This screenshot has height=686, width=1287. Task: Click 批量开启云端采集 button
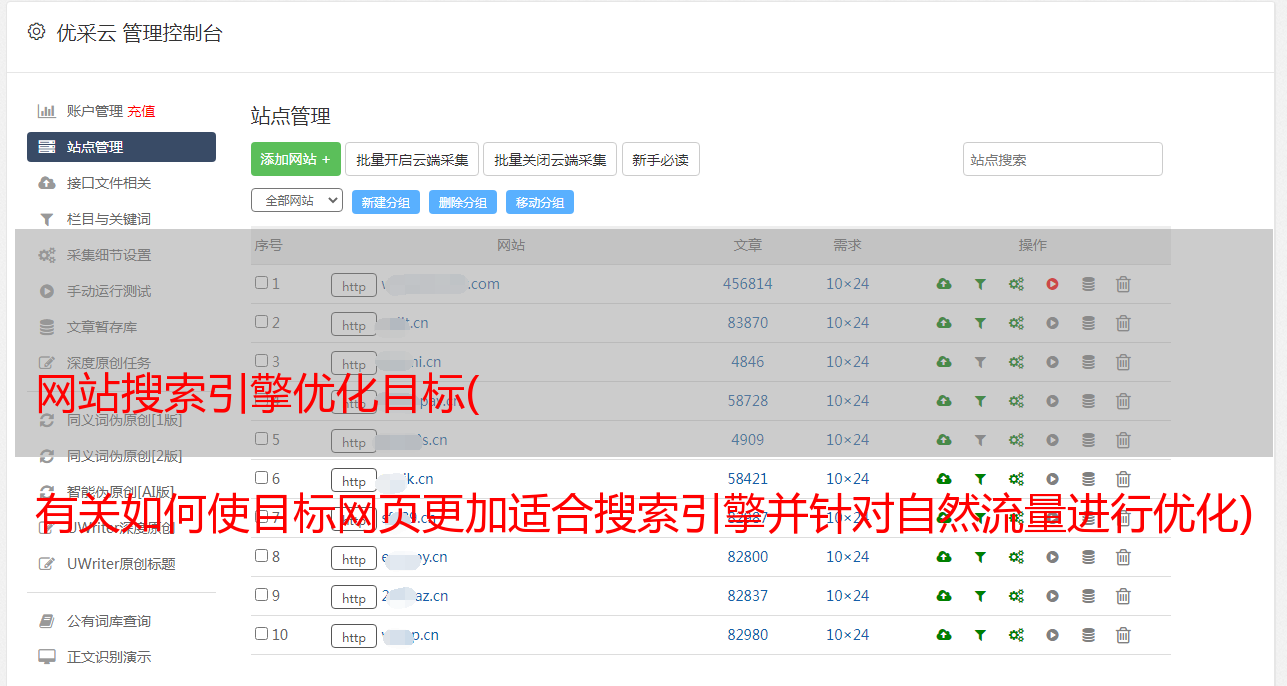(412, 159)
